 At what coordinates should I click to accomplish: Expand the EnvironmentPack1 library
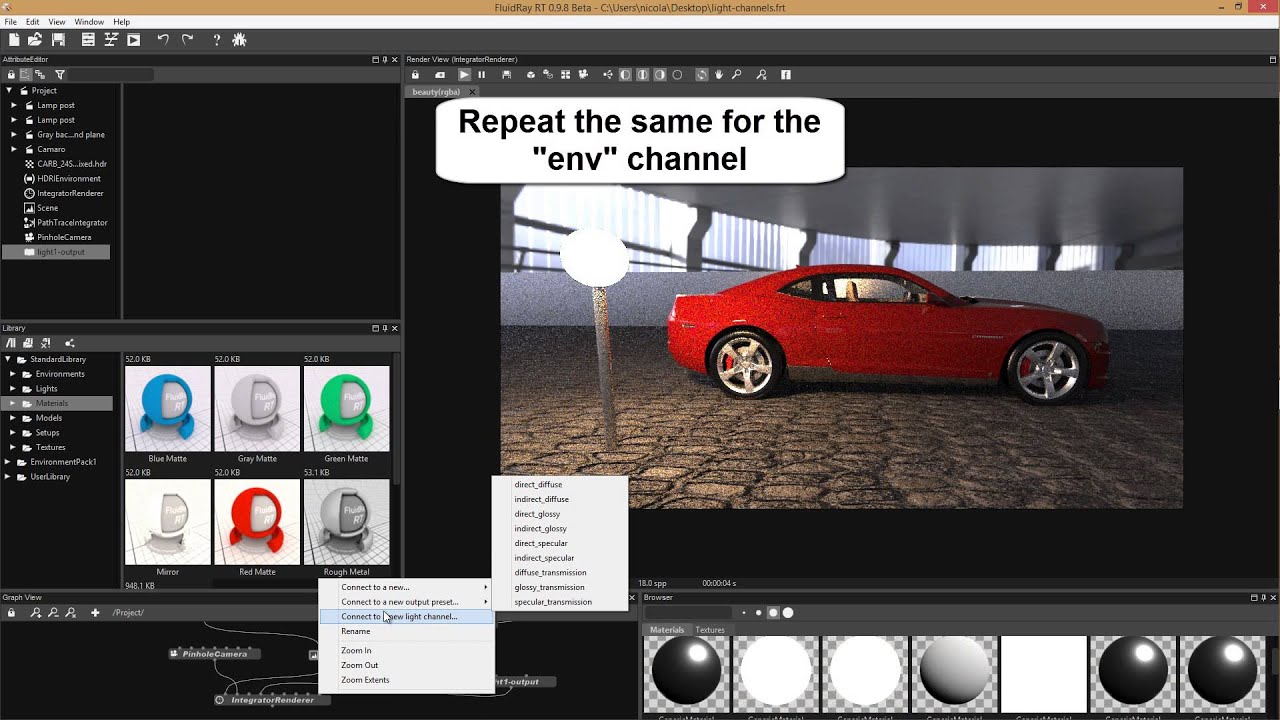pos(8,462)
